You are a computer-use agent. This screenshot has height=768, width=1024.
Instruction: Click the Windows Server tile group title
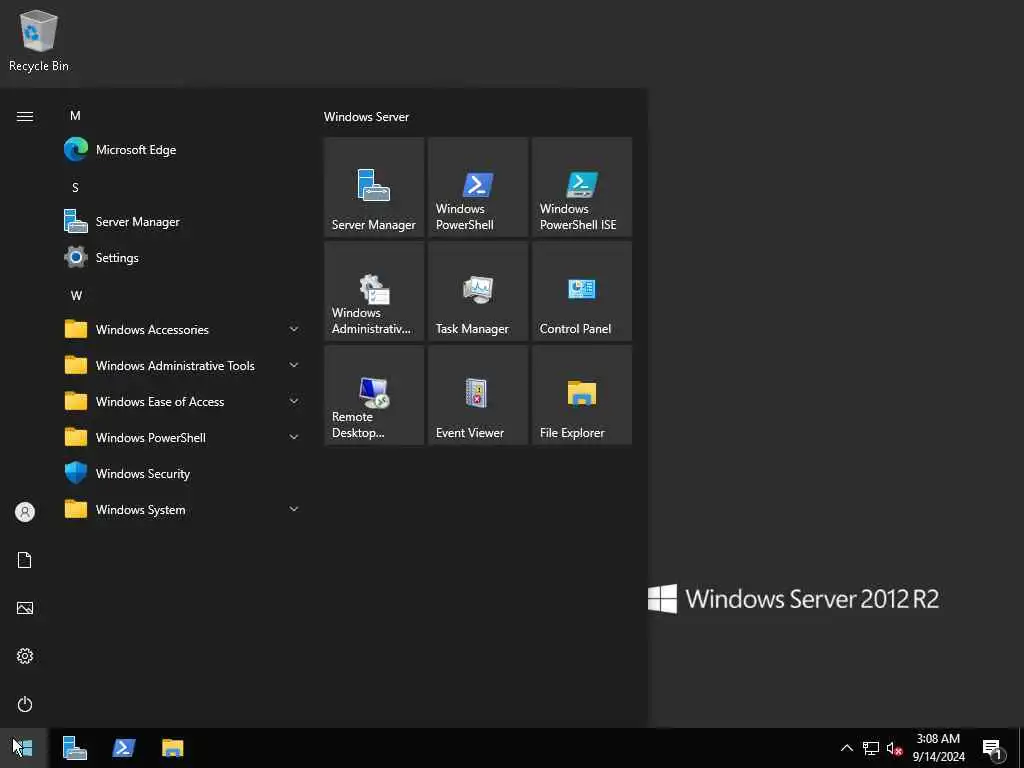[366, 117]
